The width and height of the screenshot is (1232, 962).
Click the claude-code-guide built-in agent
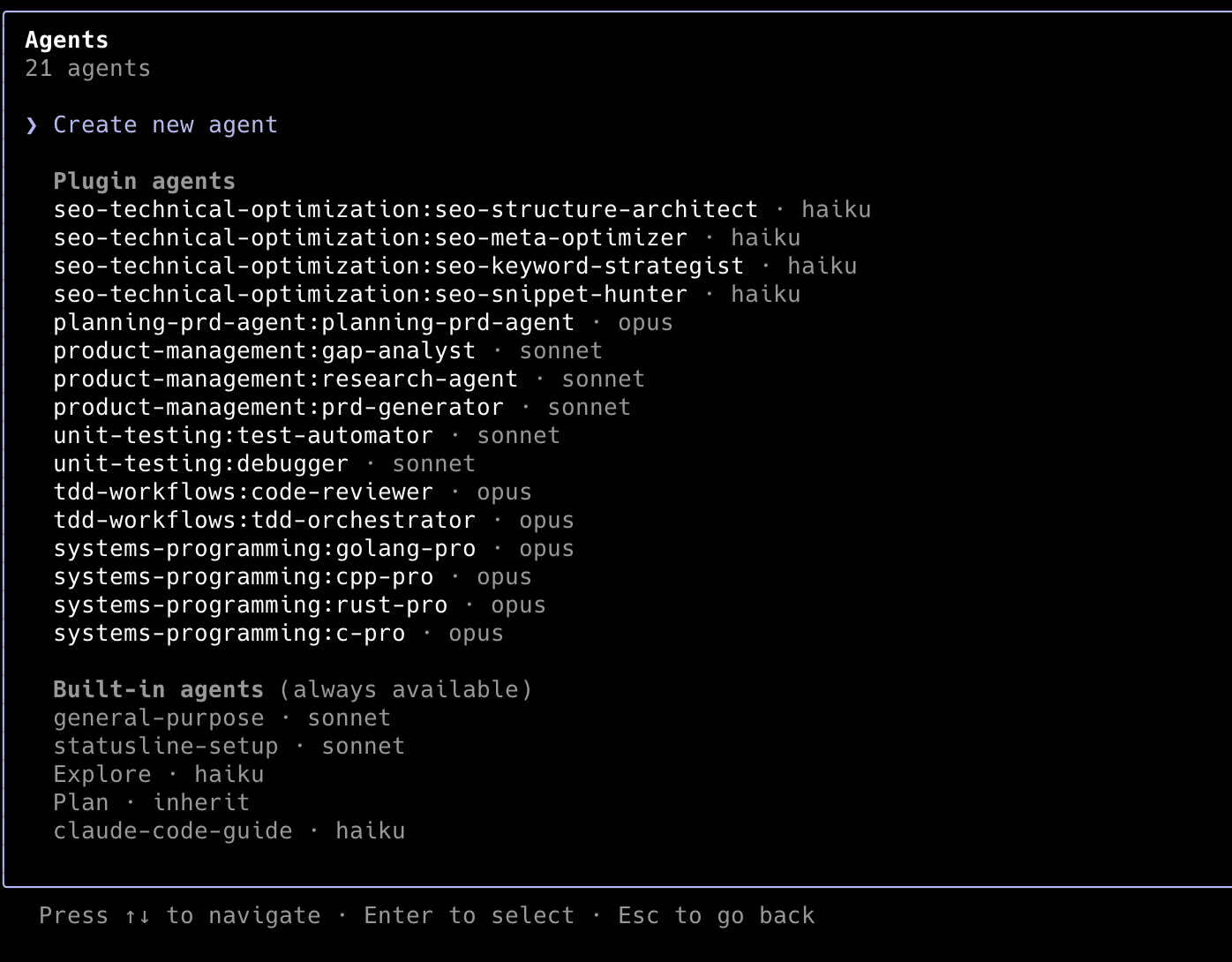click(x=172, y=831)
